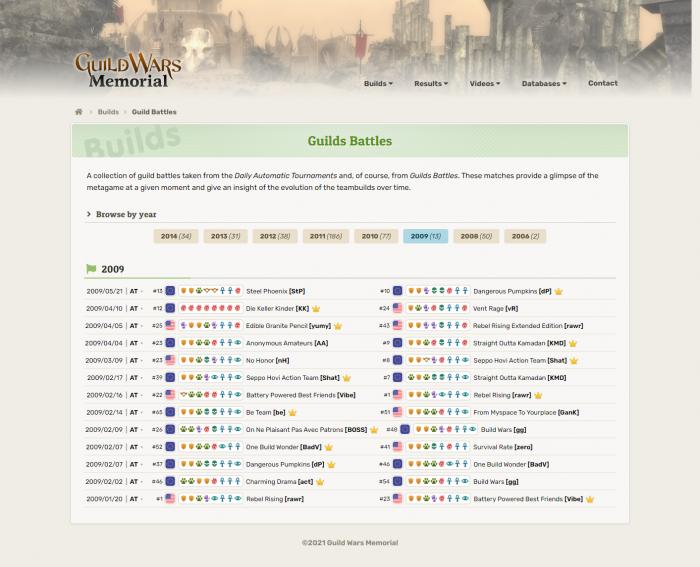700x567 pixels.
Task: Click the green flag icon beside 2009
Action: 91,269
